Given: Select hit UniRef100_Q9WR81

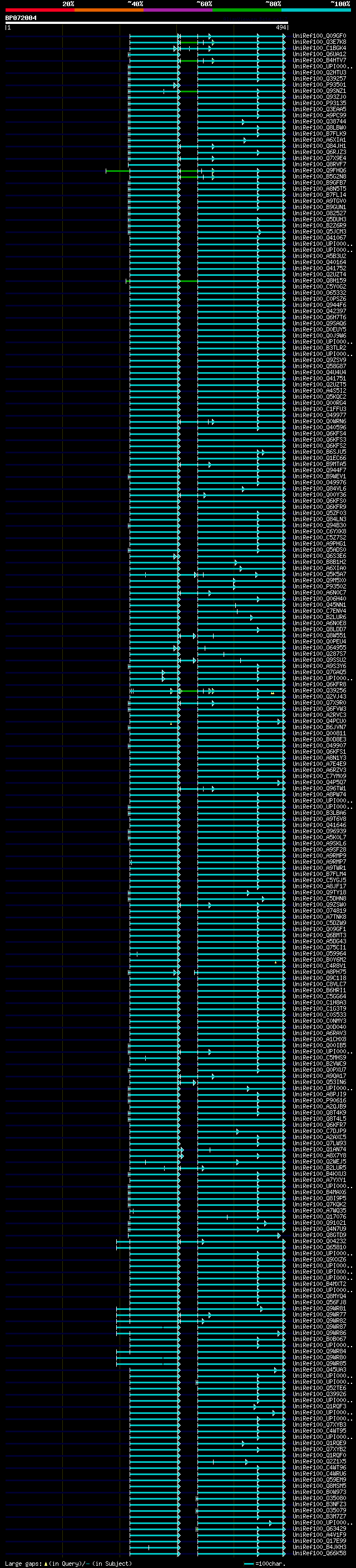Looking at the screenshot, I should point(319,1309).
